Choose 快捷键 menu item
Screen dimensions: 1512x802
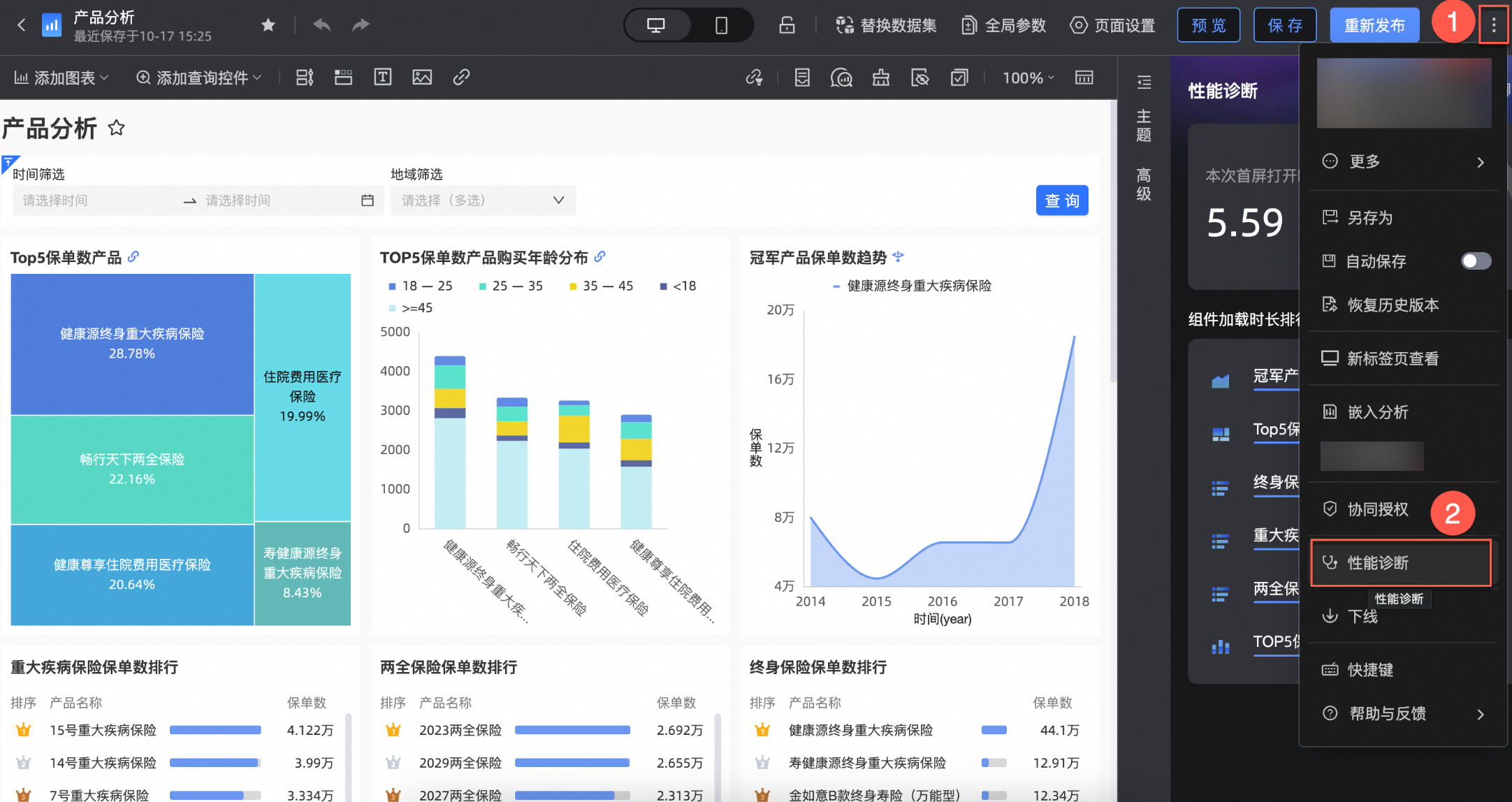[1403, 670]
